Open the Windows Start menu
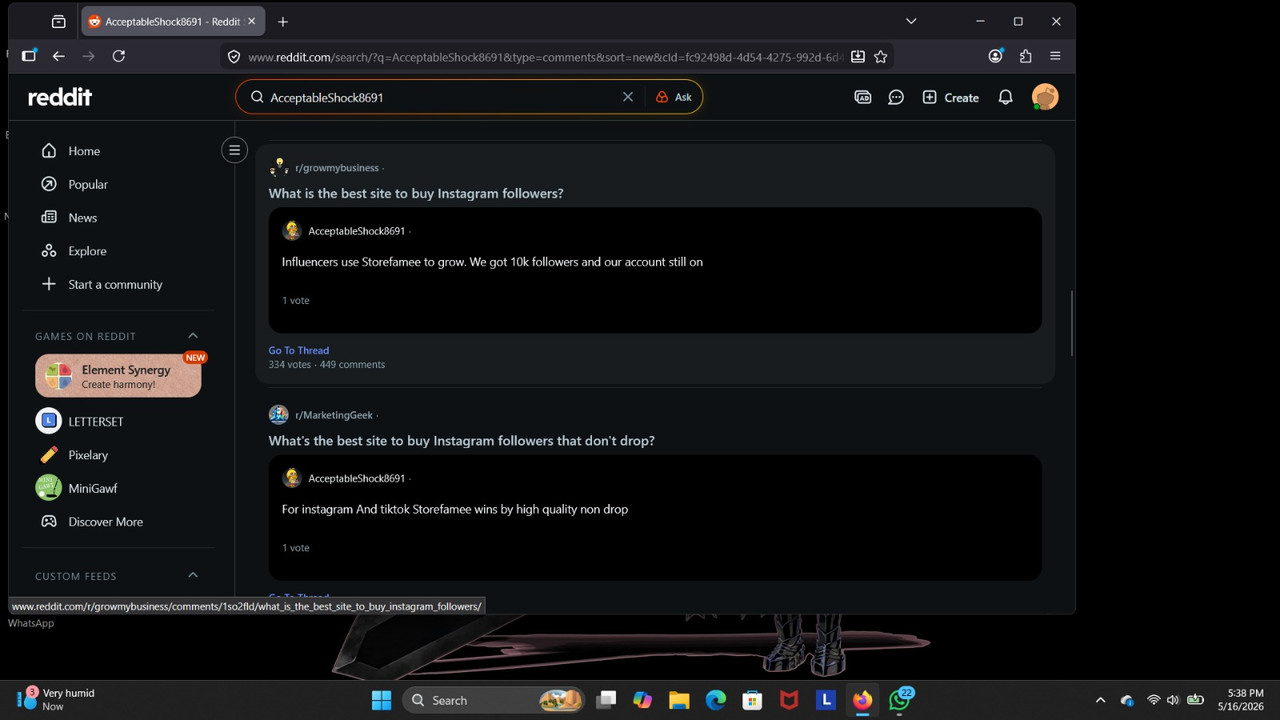Screen dimensions: 1280x720 tap(382, 700)
